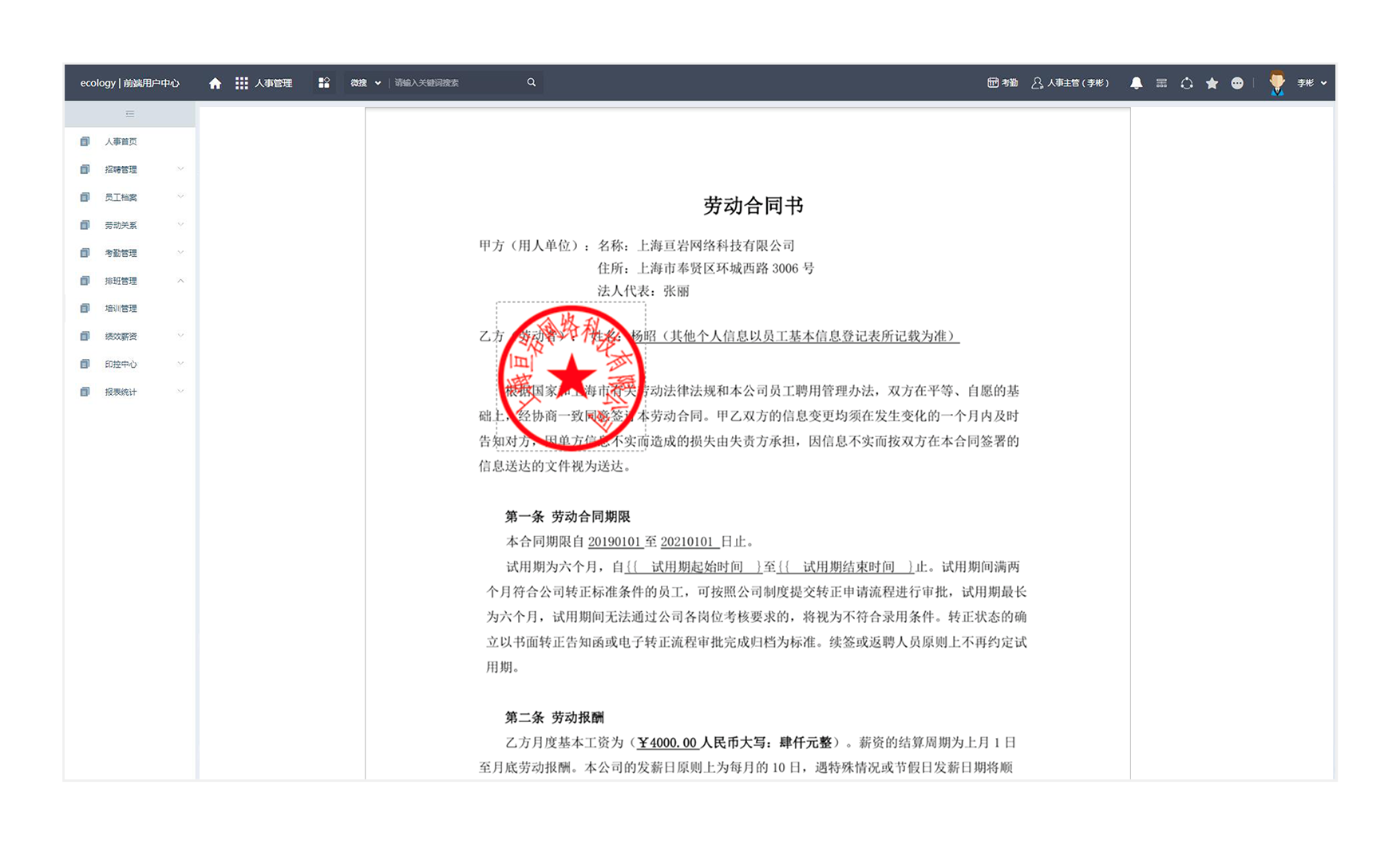The width and height of the screenshot is (1400, 844).
Task: Click the magnifier search icon
Action: tap(532, 82)
